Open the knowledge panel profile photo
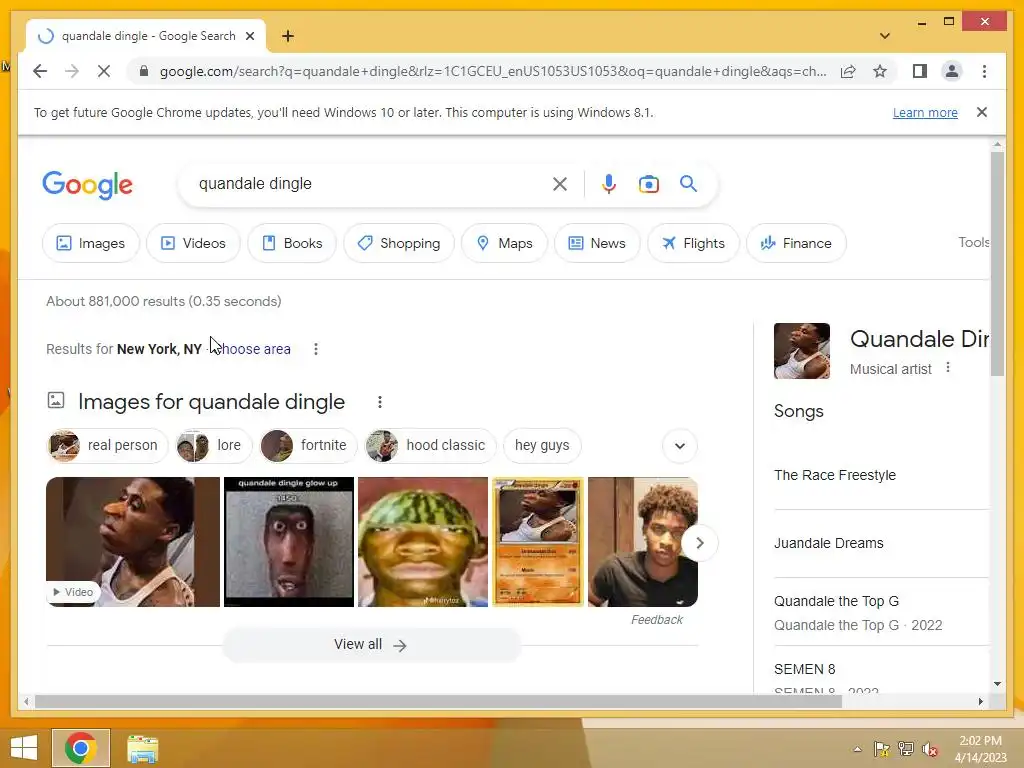Screen dimensions: 1024x768 click(802, 351)
